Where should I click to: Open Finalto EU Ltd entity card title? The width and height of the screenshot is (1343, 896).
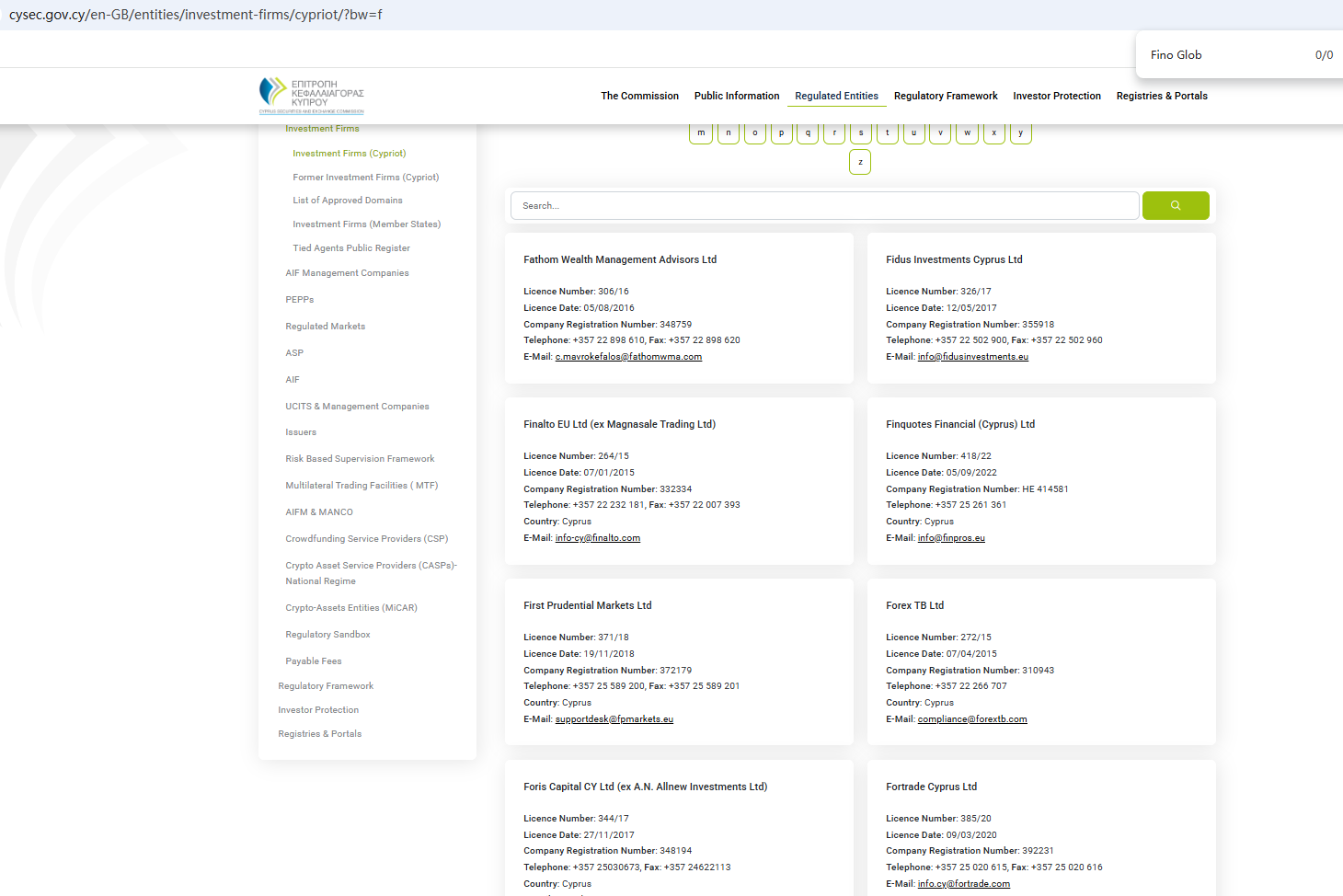pos(619,424)
